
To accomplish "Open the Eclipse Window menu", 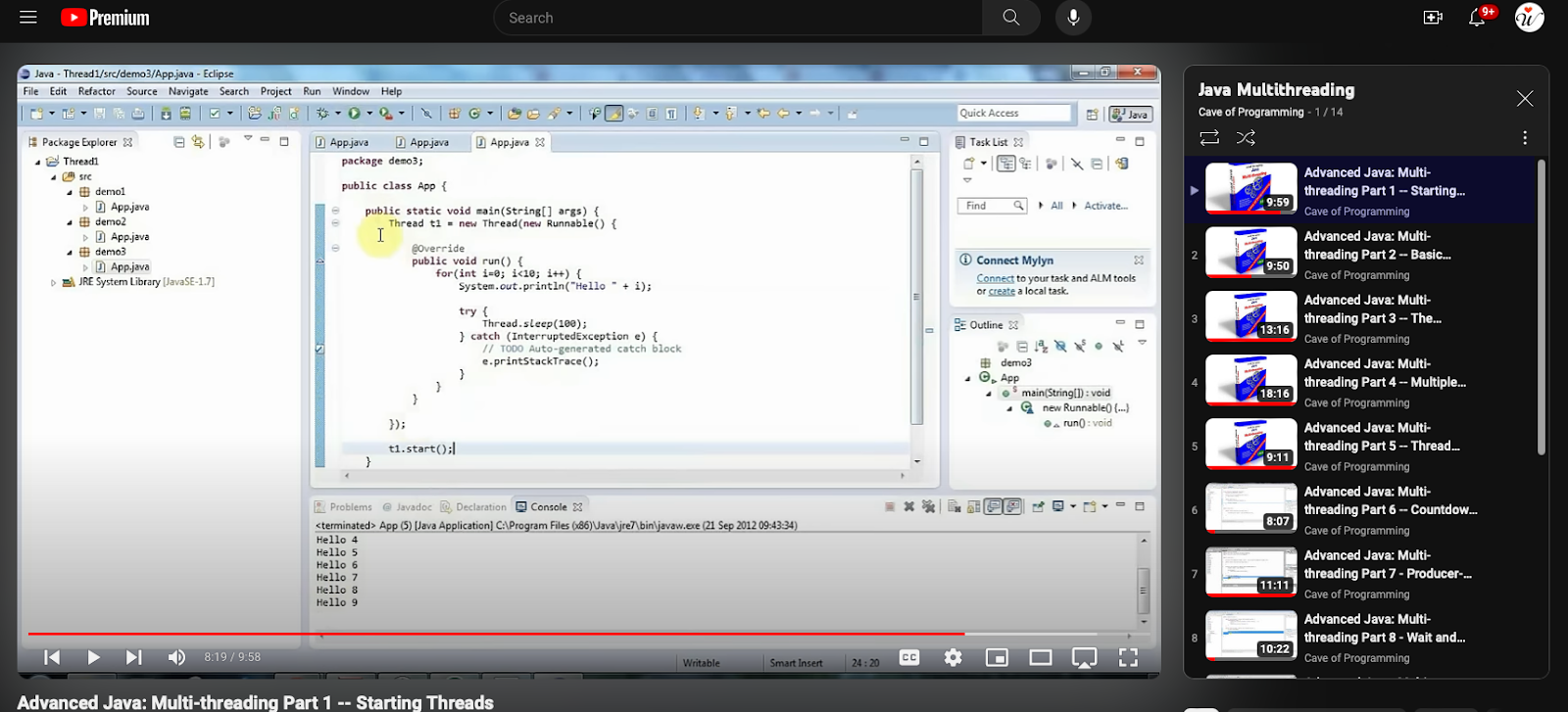I will pyautogui.click(x=350, y=91).
